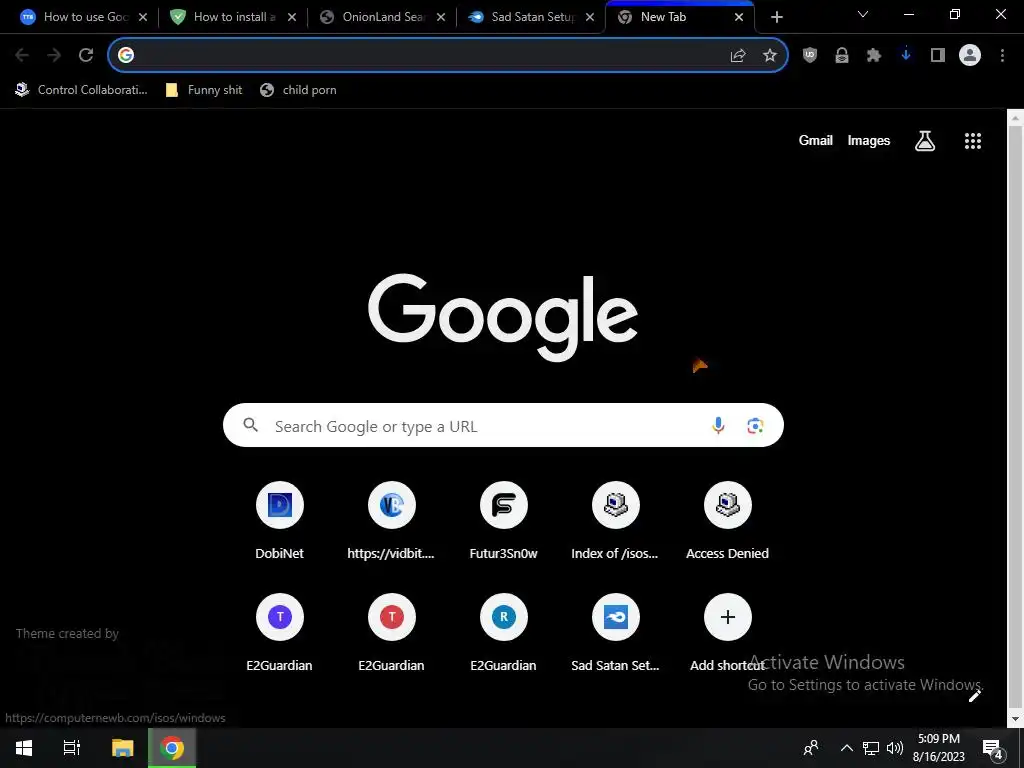Open the Windows Start menu
The image size is (1024, 768).
(x=24, y=748)
